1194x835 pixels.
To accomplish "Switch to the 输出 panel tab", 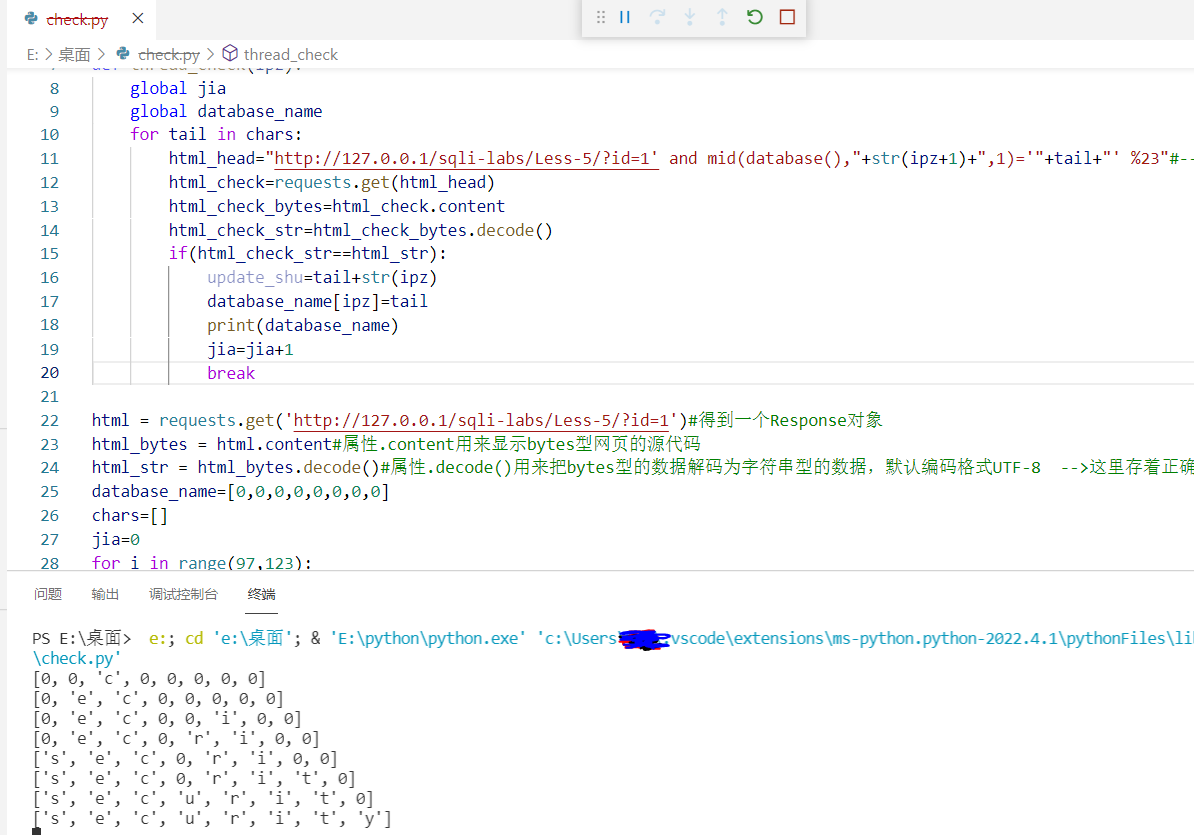I will pyautogui.click(x=105, y=594).
